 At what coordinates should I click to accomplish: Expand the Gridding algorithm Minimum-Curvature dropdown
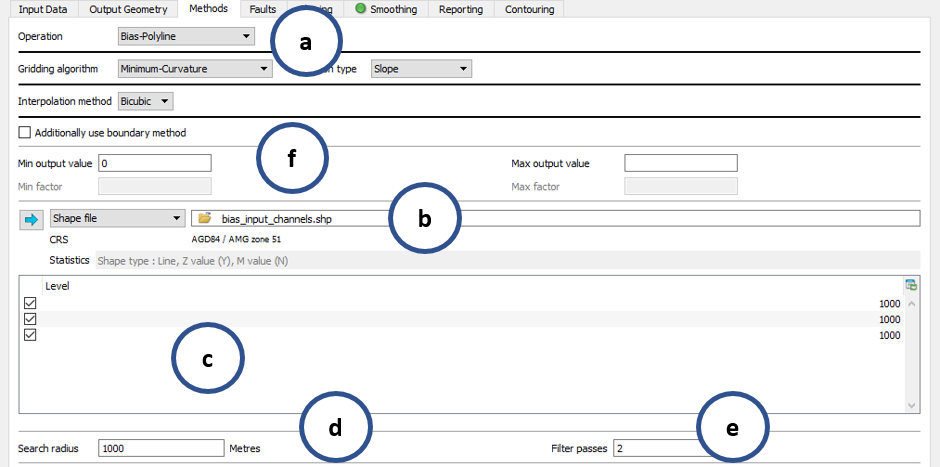[194, 69]
